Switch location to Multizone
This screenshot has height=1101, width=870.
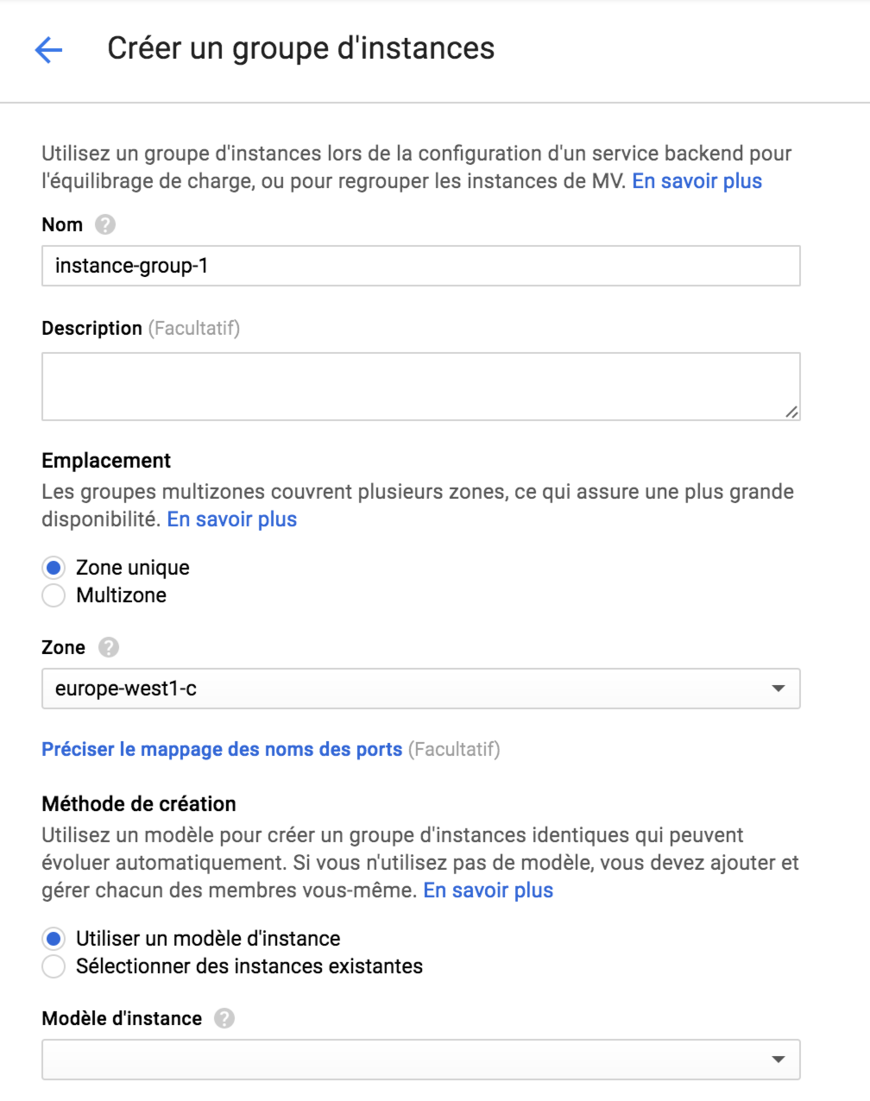pos(51,594)
